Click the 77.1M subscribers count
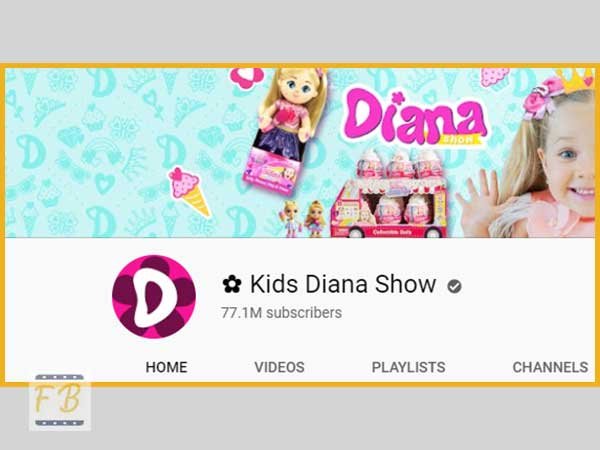600x450 pixels. (x=281, y=313)
